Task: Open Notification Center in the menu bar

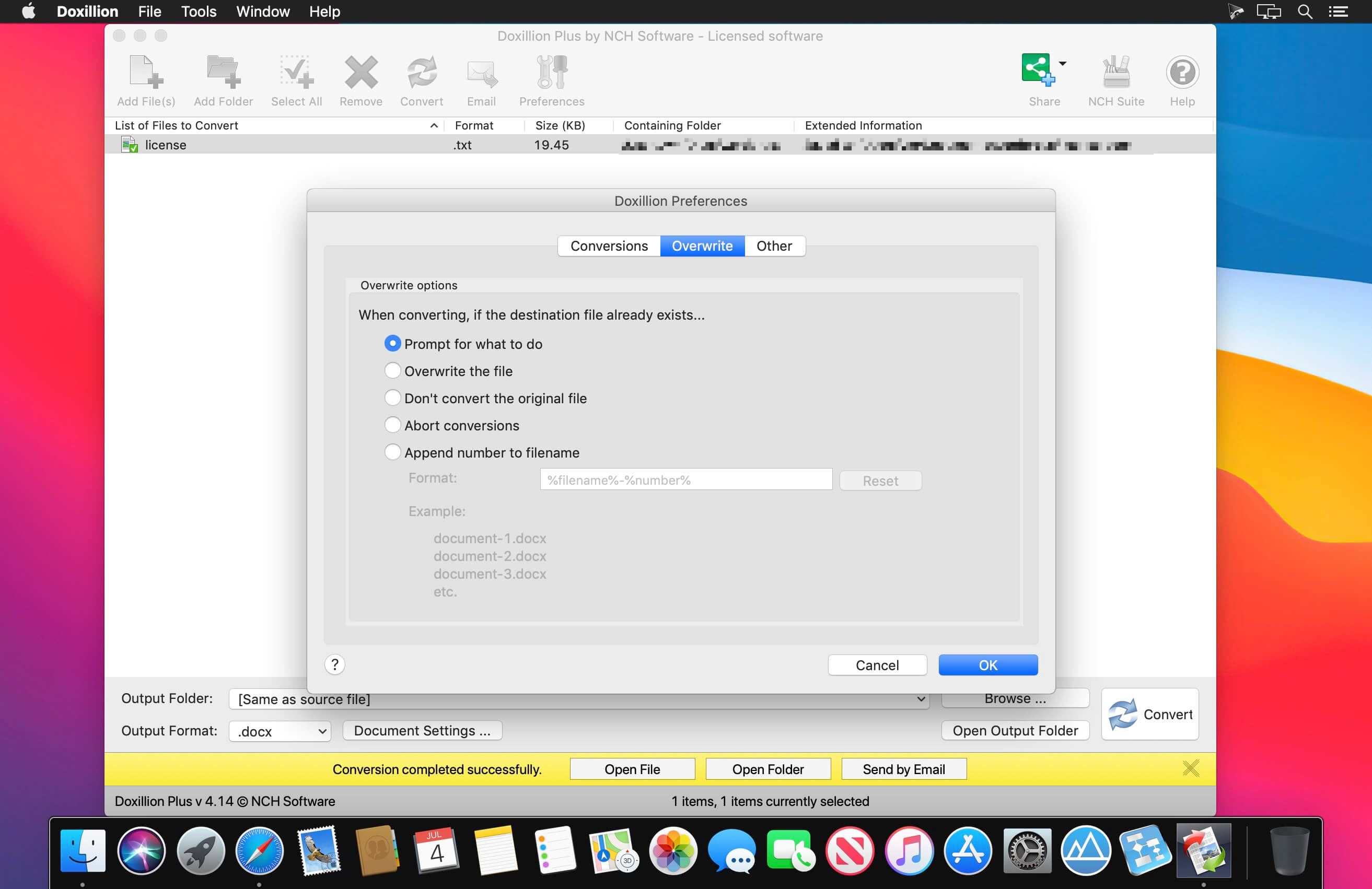Action: point(1338,11)
